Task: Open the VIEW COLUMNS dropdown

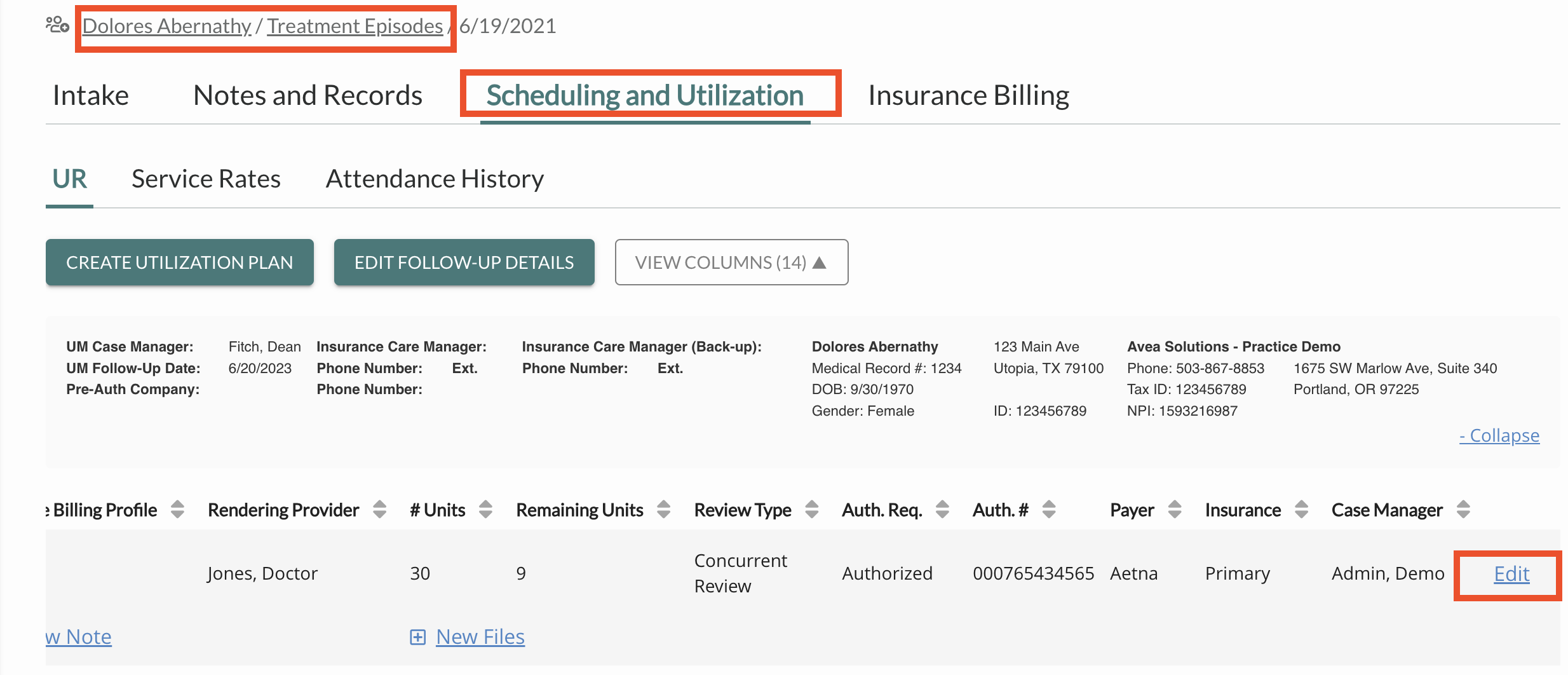Action: pyautogui.click(x=731, y=262)
